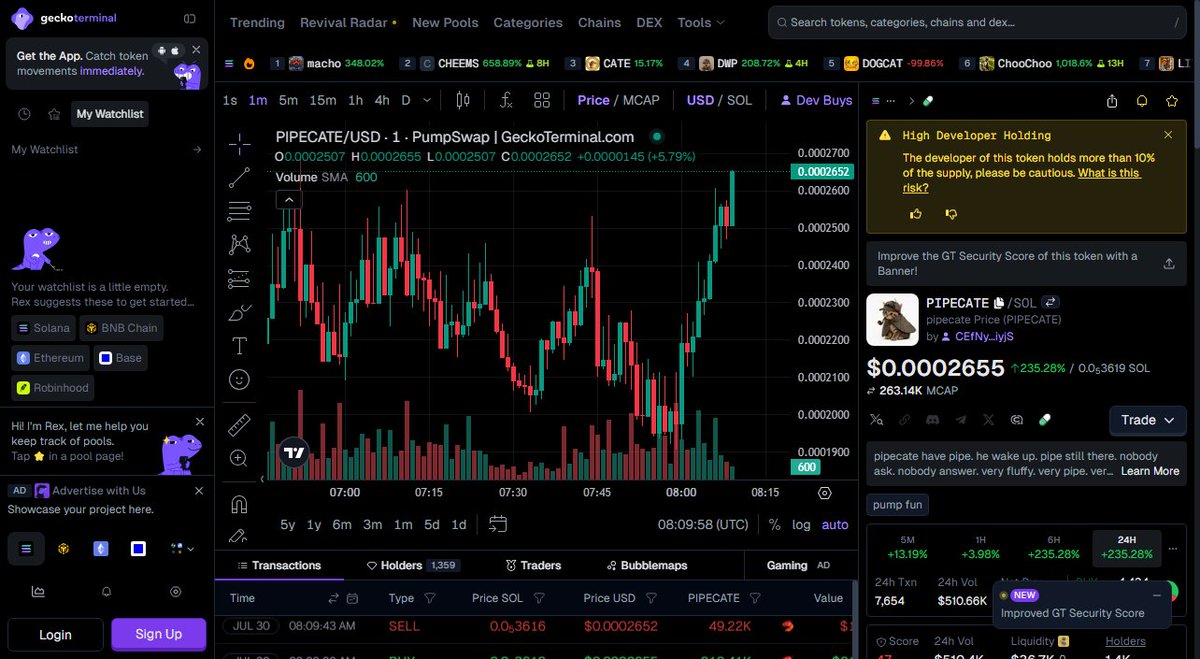The height and width of the screenshot is (659, 1200).
Task: Open the Categories menu item
Action: pyautogui.click(x=528, y=22)
